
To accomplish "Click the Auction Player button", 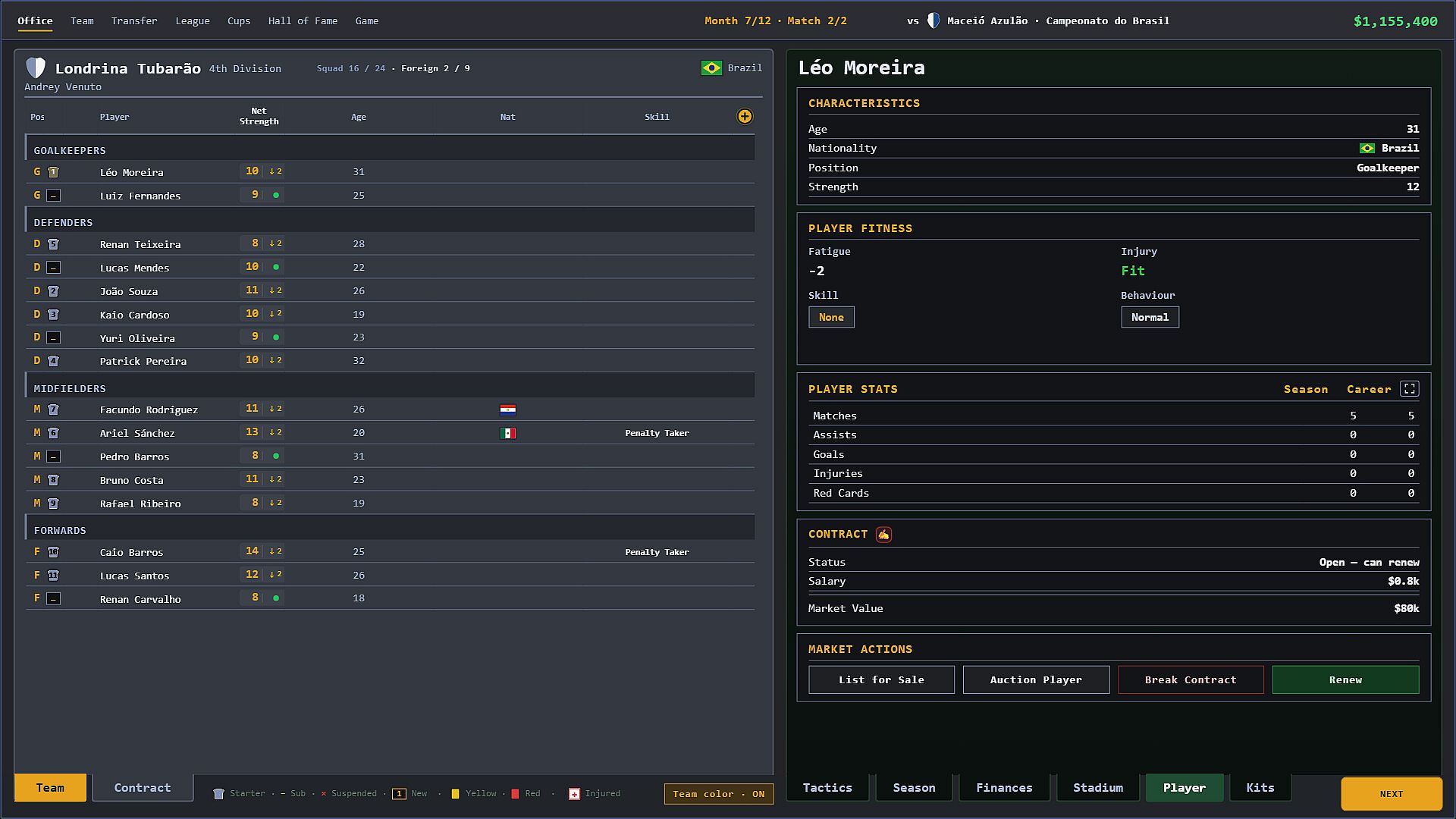I will coord(1036,680).
